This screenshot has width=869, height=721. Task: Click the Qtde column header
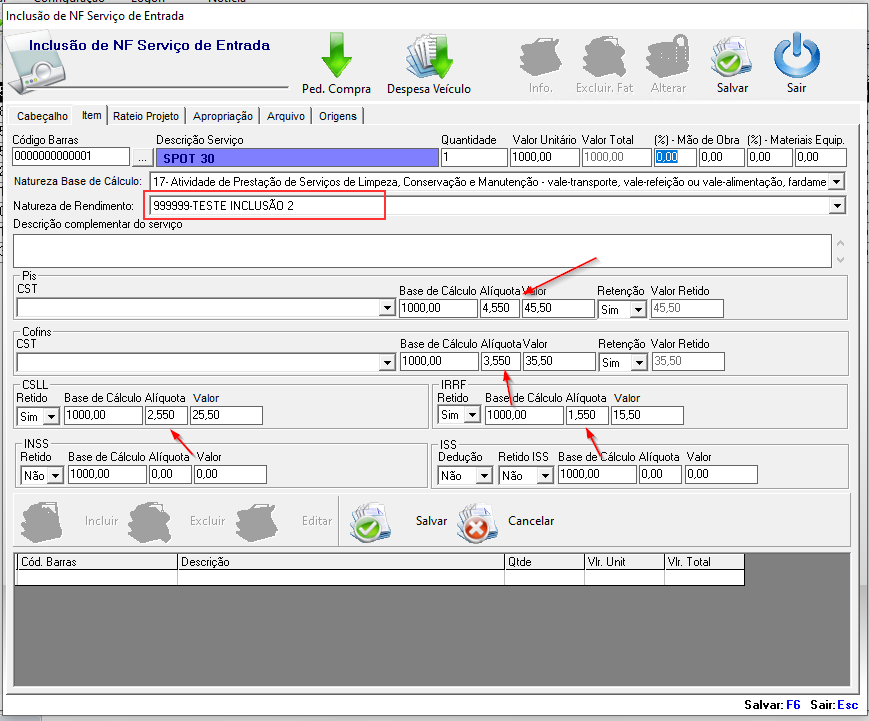point(544,562)
